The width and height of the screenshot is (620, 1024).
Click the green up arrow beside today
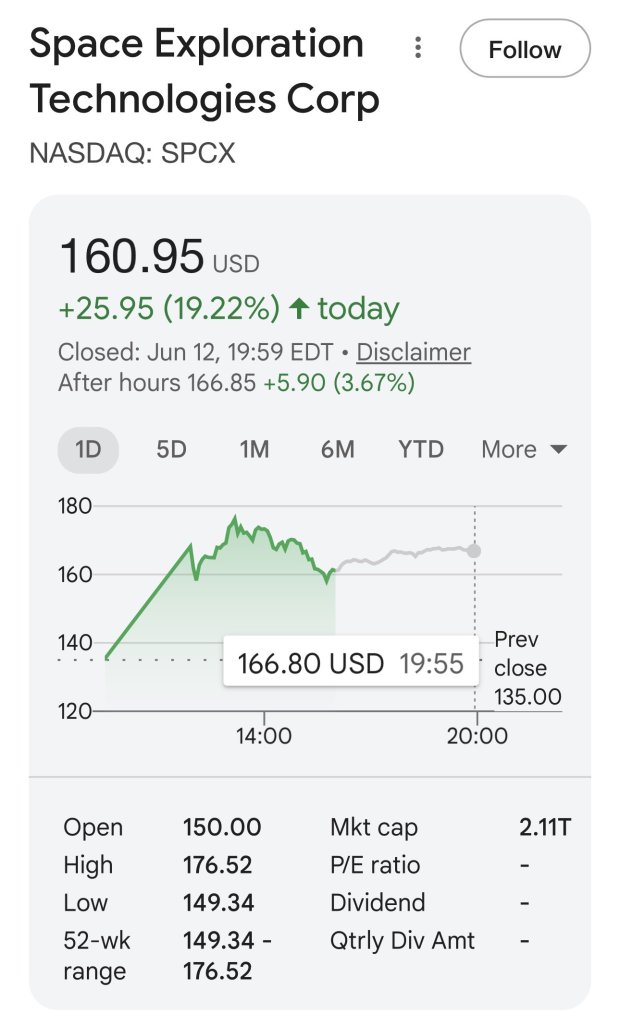coord(299,308)
